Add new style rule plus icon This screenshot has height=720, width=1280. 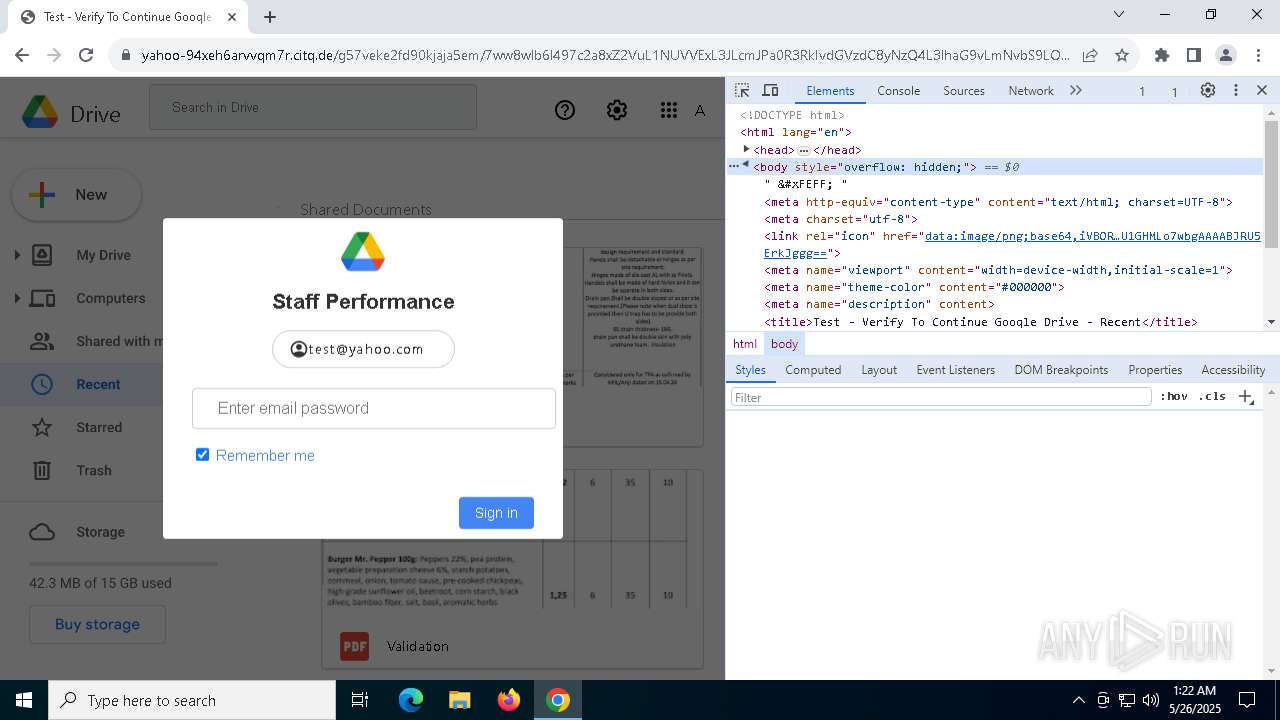(1245, 397)
